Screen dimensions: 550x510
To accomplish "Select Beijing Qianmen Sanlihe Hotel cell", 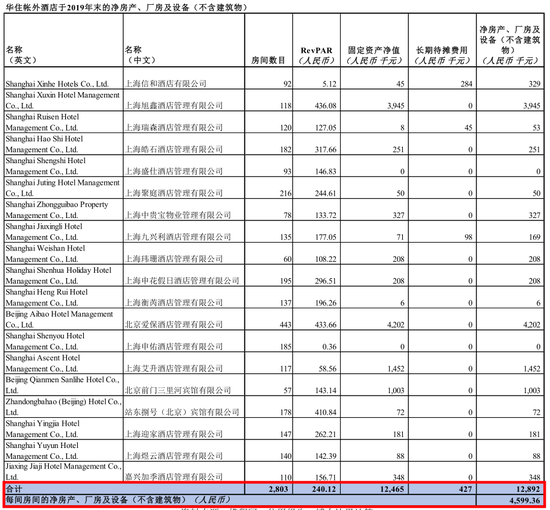I will (x=63, y=385).
